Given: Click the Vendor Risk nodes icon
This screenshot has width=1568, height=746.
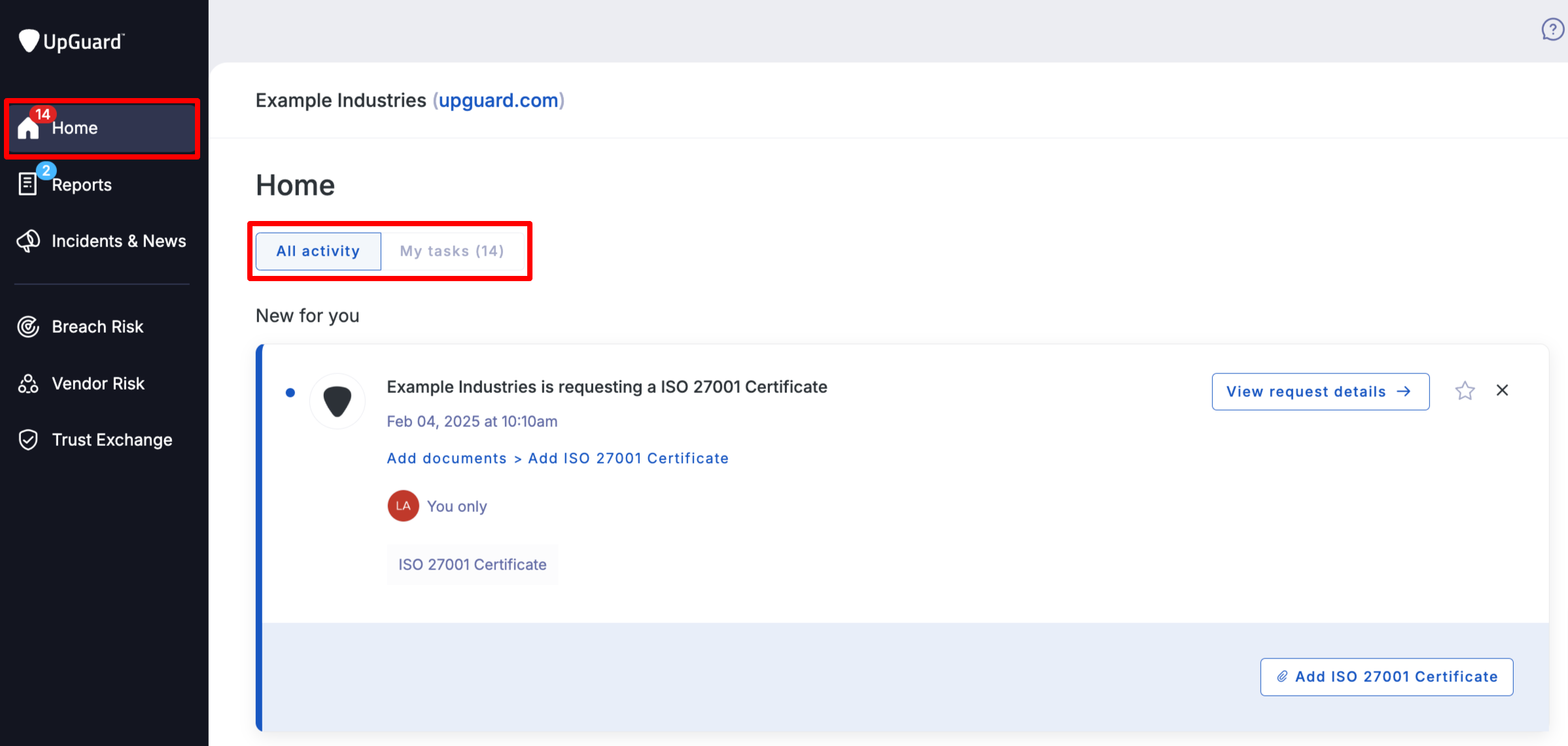Looking at the screenshot, I should pos(28,383).
